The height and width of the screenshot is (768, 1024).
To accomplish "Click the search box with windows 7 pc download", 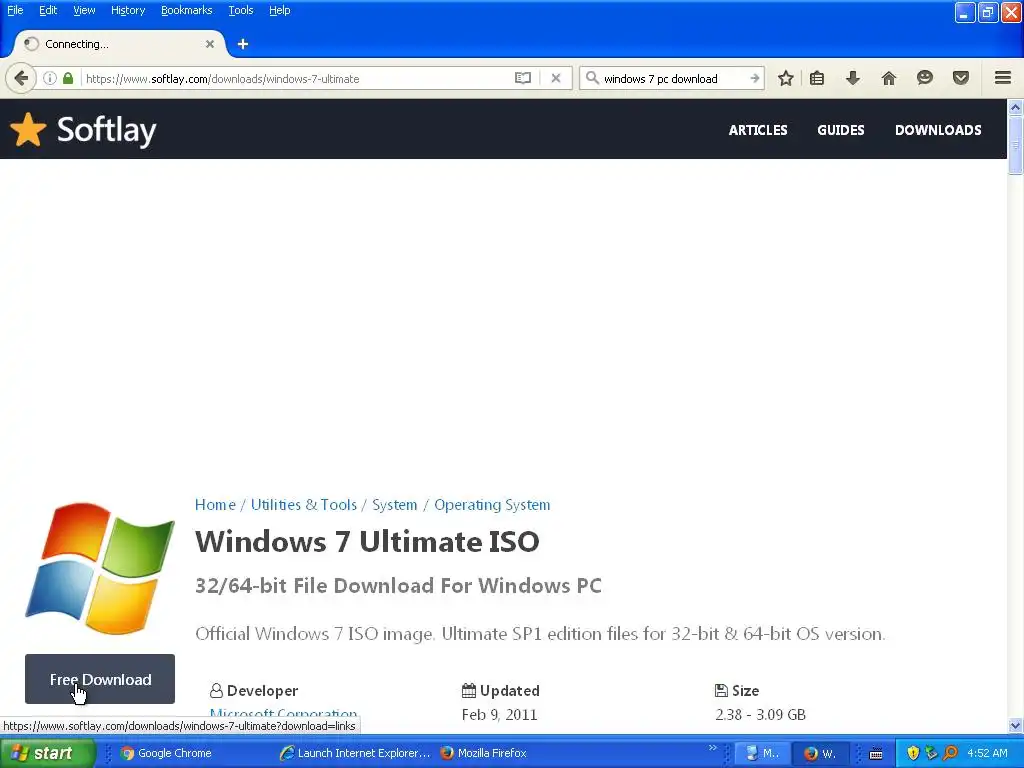I will [673, 78].
